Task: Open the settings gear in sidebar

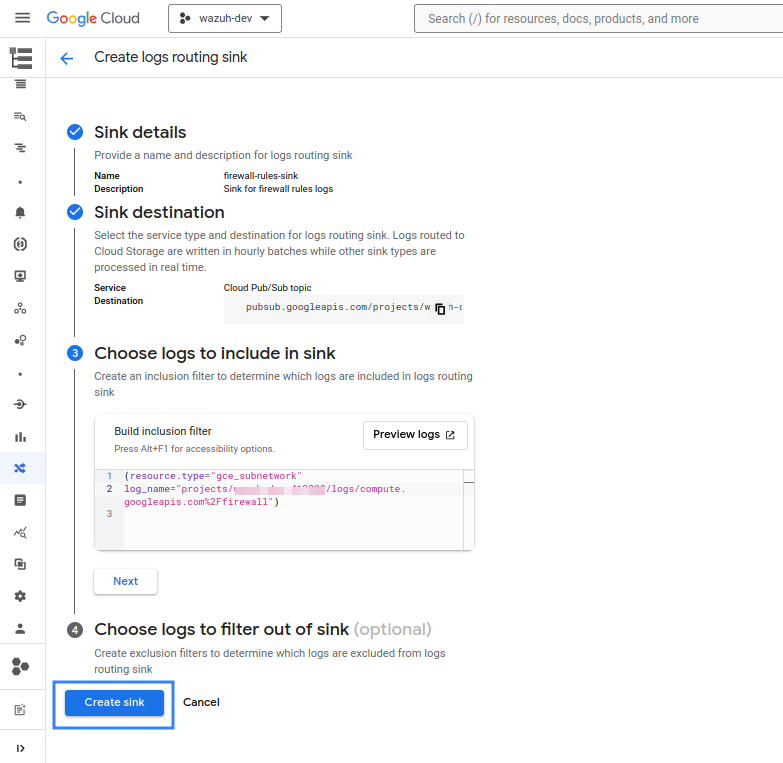Action: point(20,596)
